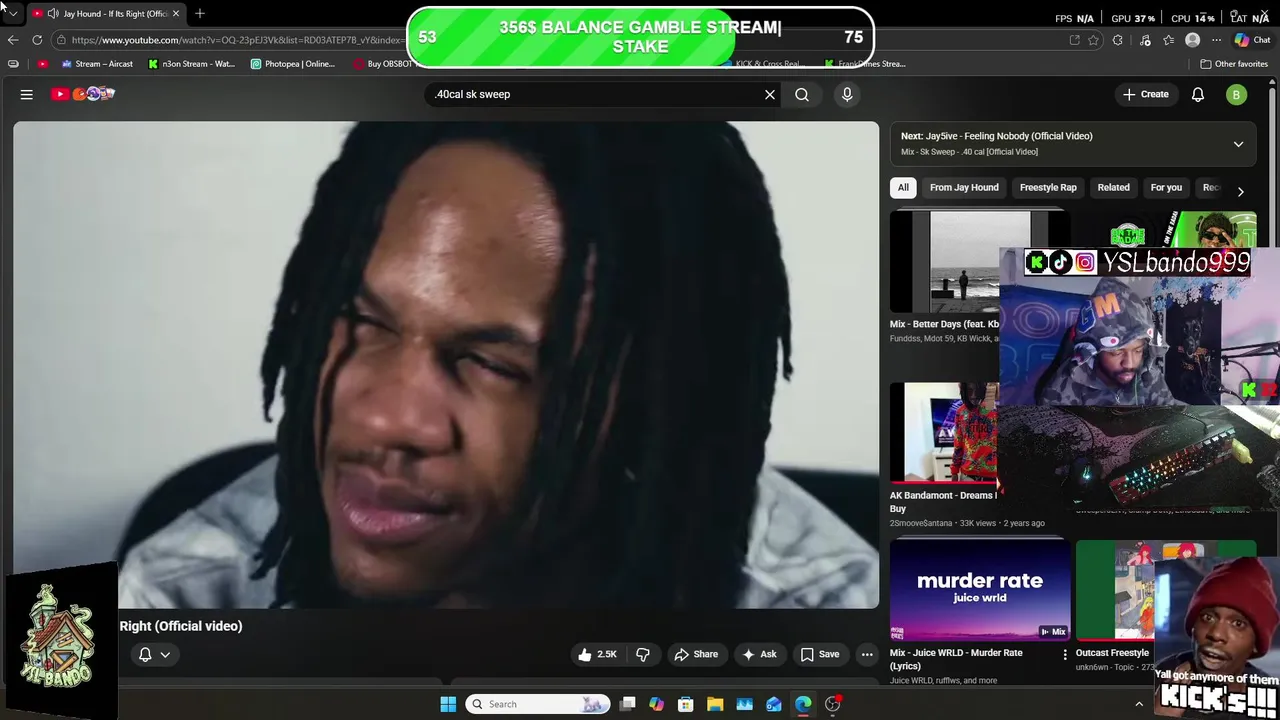Like the video showing 2.5K likes
Image resolution: width=1280 pixels, height=720 pixels.
click(x=597, y=654)
